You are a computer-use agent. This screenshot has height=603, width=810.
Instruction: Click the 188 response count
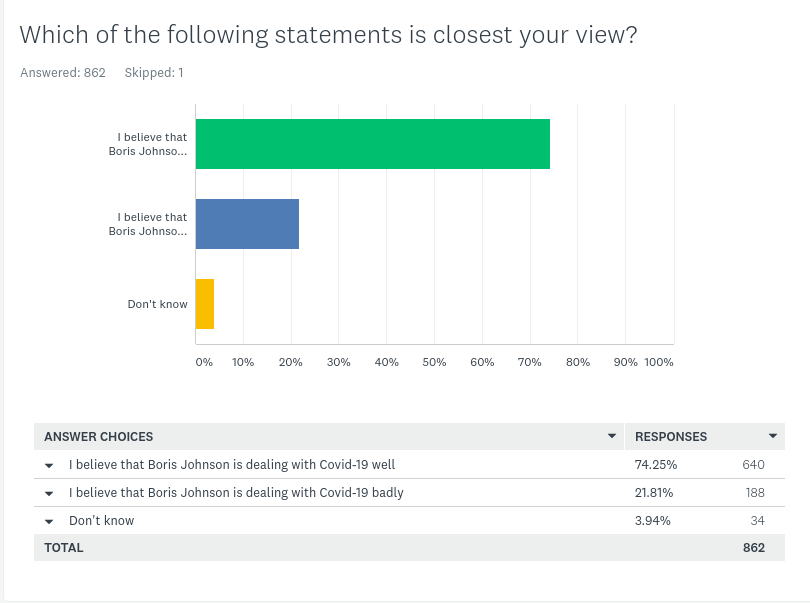pyautogui.click(x=754, y=493)
